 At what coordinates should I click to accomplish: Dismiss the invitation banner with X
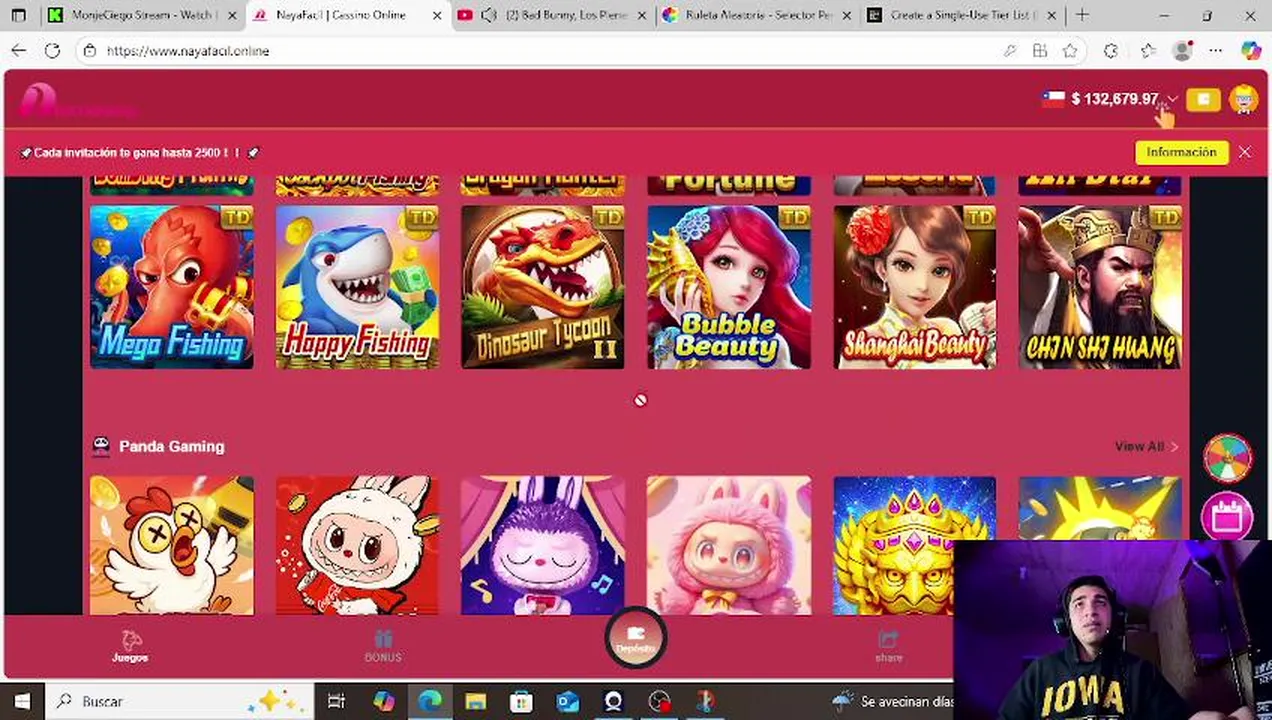1244,152
